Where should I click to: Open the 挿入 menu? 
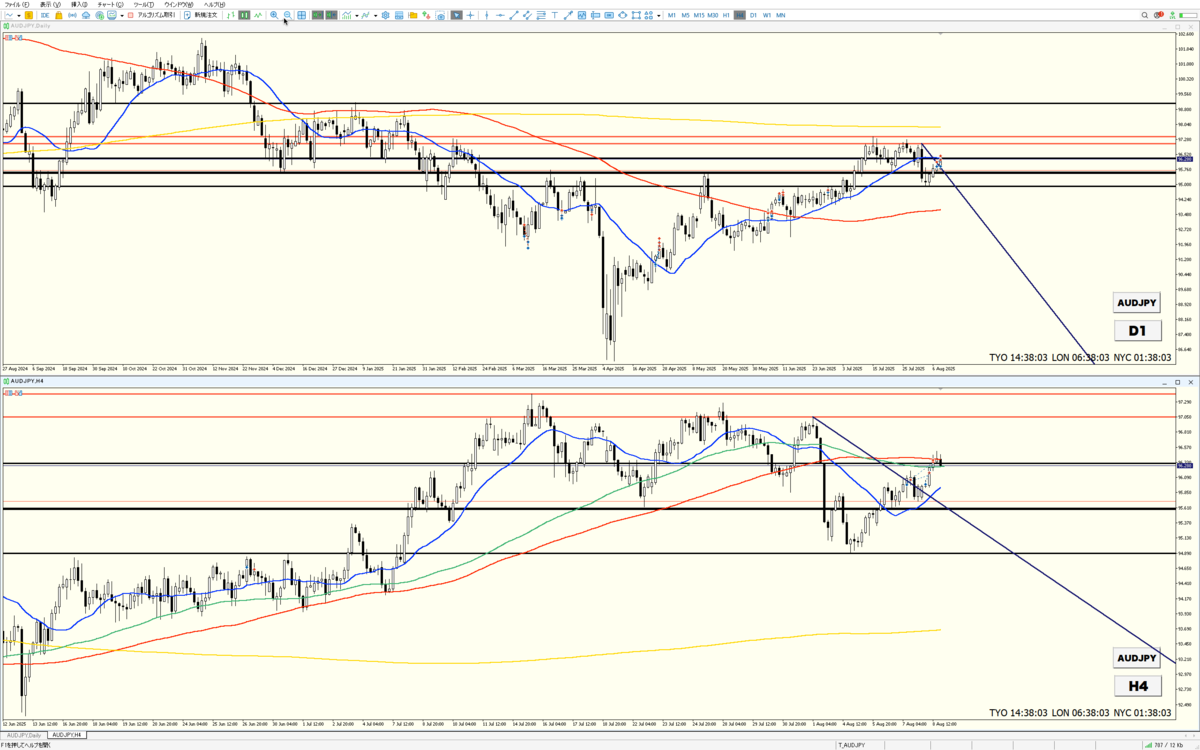click(79, 5)
